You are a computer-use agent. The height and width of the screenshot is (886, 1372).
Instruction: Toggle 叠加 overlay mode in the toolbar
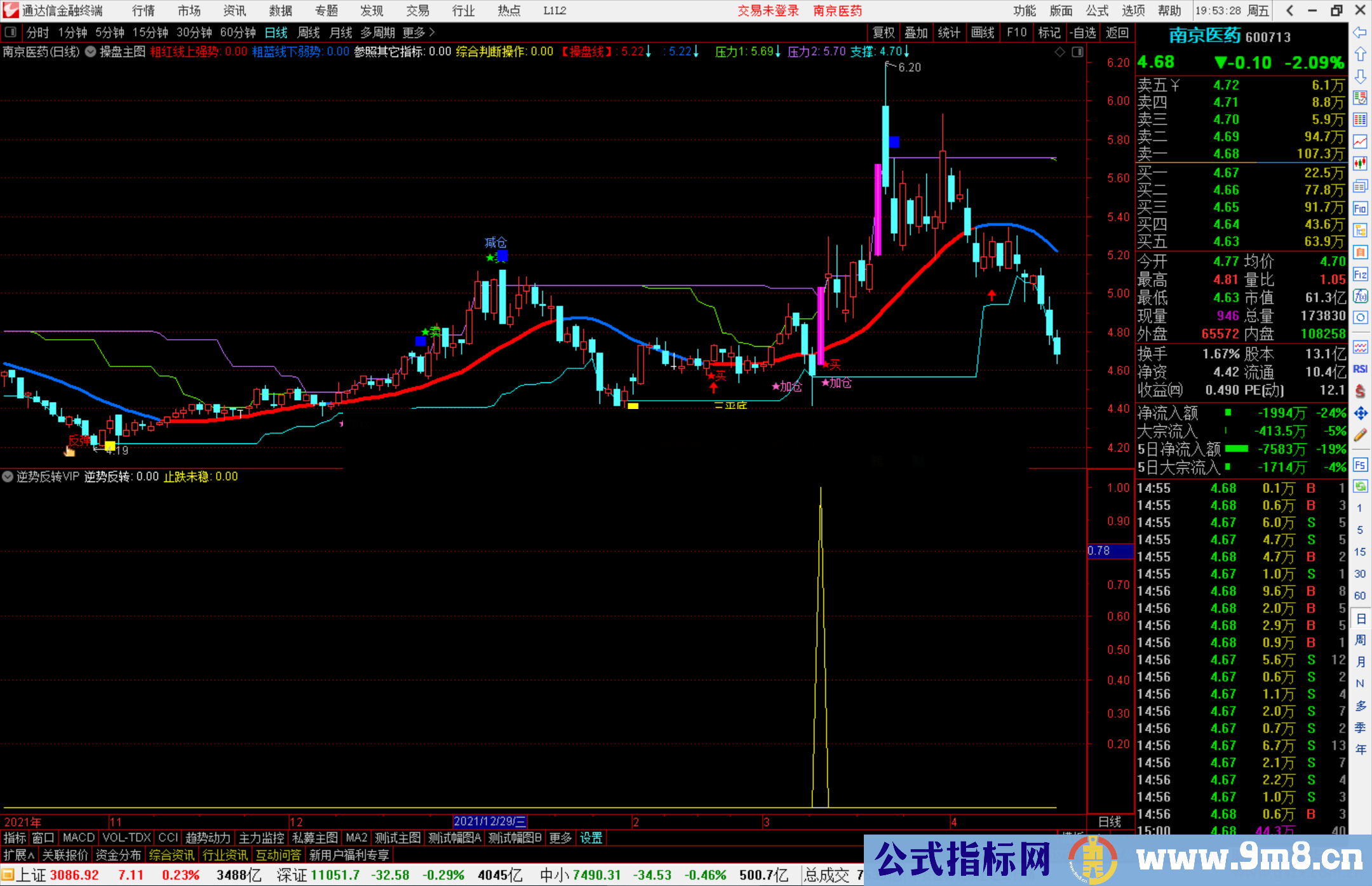[917, 32]
